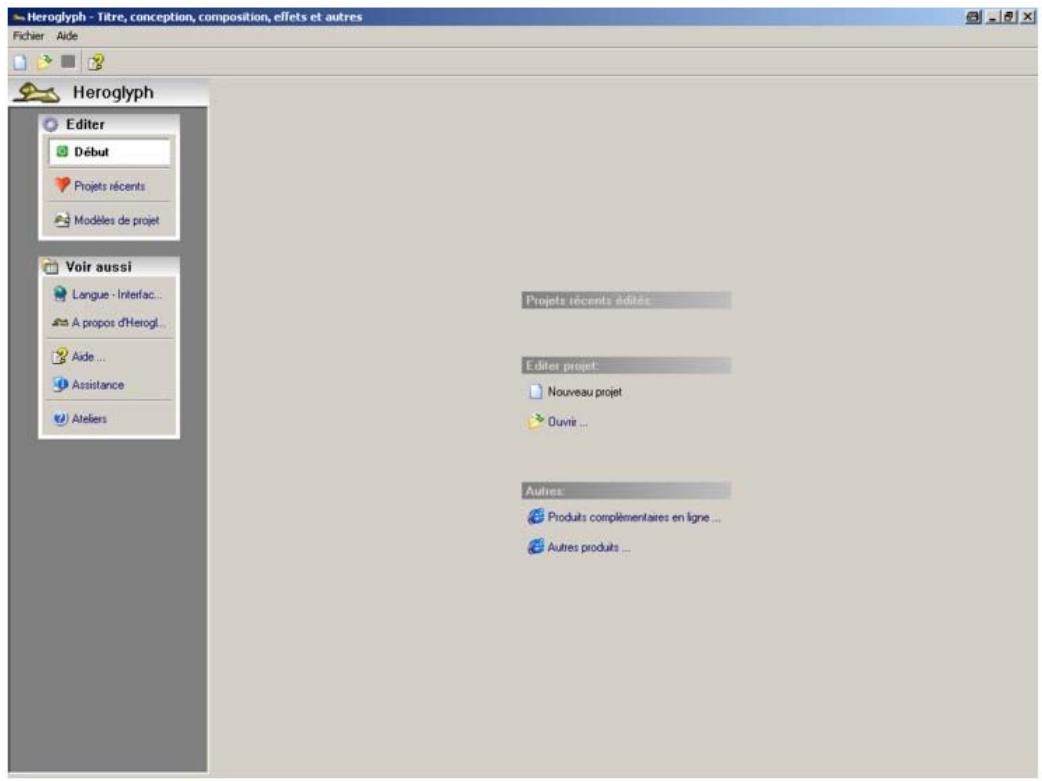Open Projets récents in the sidebar

coord(109,186)
